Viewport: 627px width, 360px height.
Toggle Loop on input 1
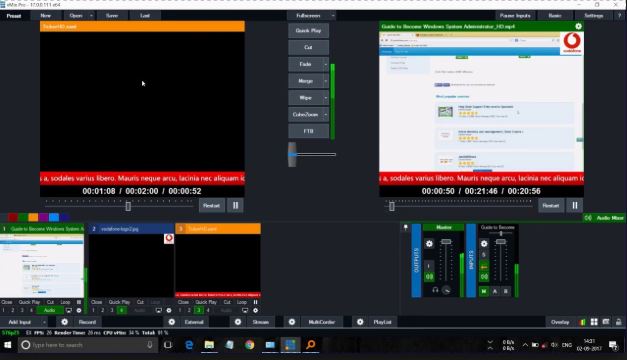[x=65, y=302]
